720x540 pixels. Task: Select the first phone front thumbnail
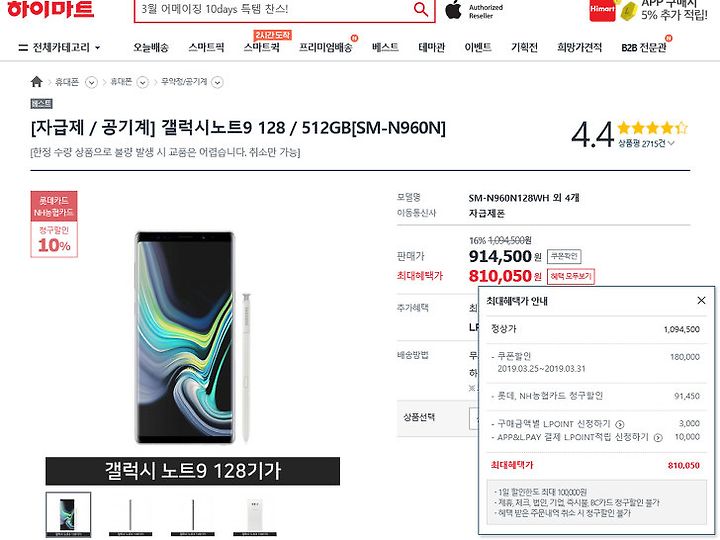pyautogui.click(x=68, y=514)
